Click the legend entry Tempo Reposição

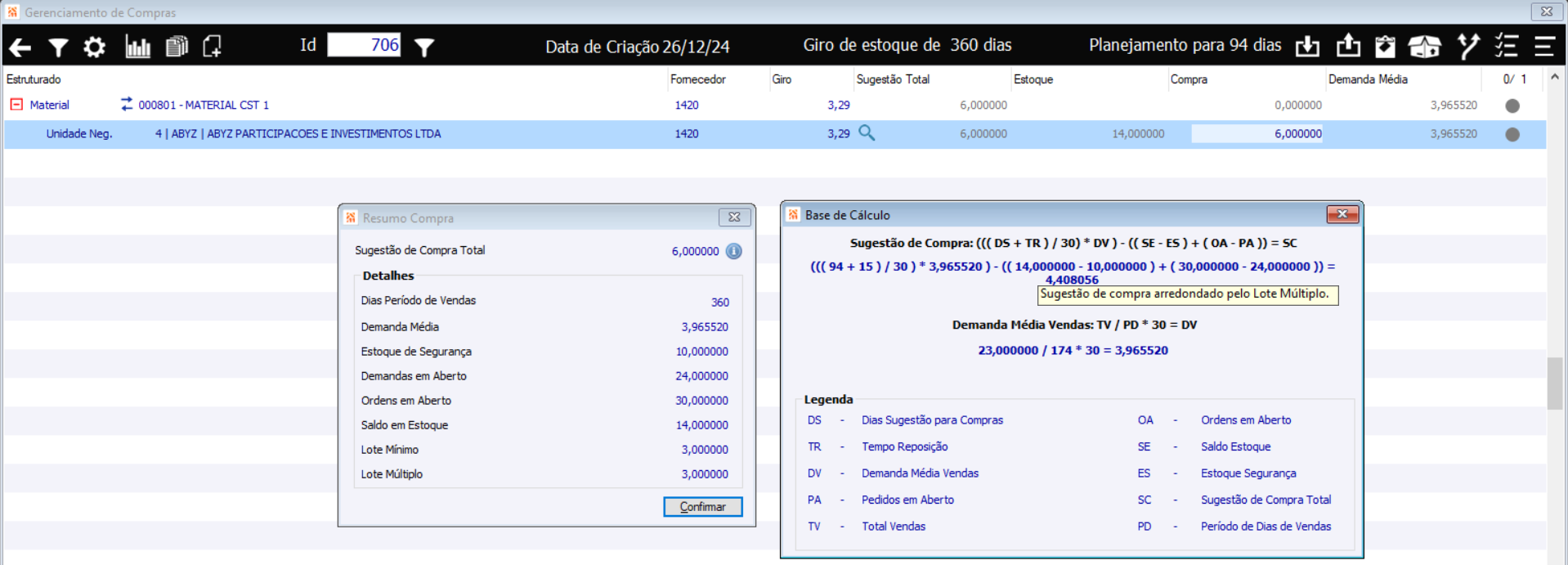tap(904, 446)
